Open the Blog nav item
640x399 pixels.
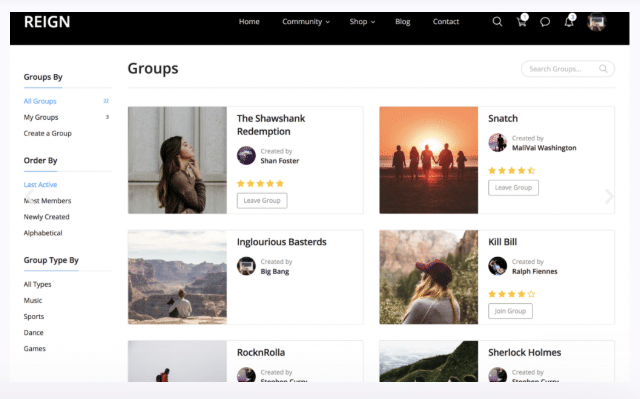402,22
